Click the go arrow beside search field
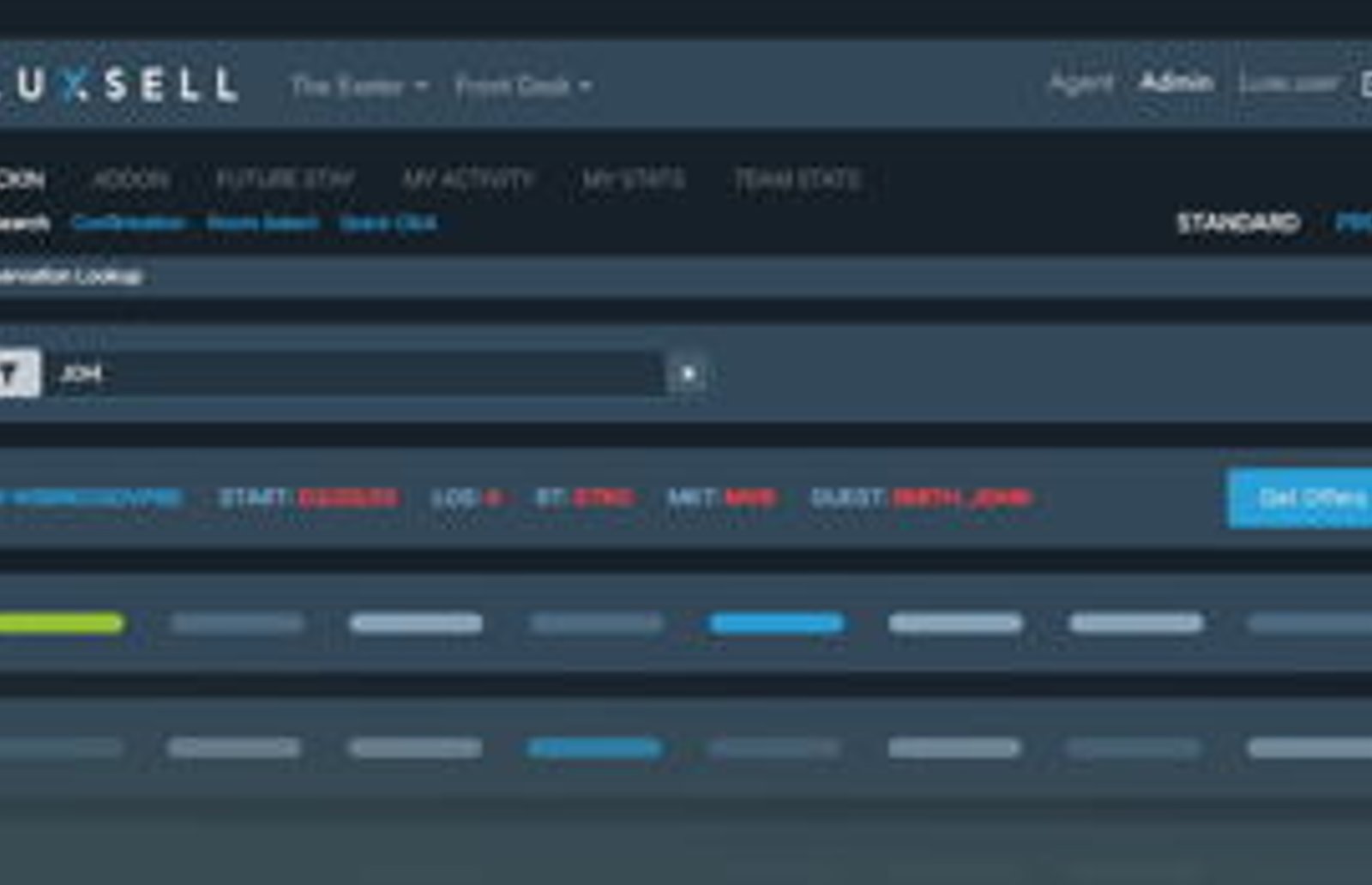This screenshot has width=1372, height=885. click(x=689, y=374)
